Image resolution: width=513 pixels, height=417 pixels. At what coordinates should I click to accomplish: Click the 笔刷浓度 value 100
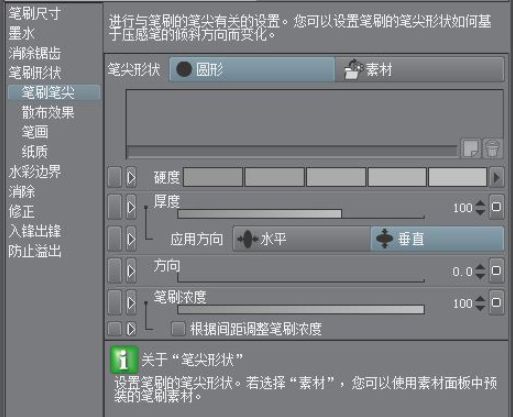(x=463, y=303)
